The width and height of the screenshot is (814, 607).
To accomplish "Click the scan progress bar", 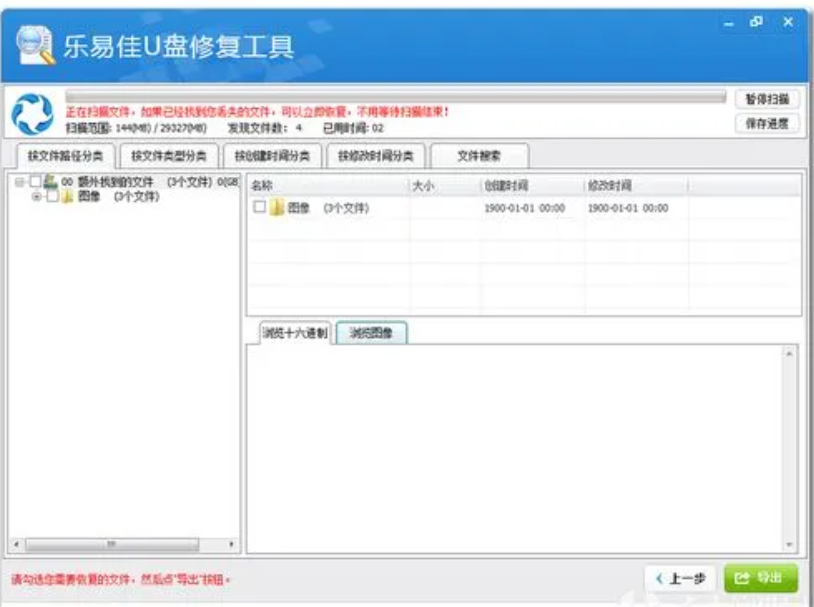I will [396, 97].
